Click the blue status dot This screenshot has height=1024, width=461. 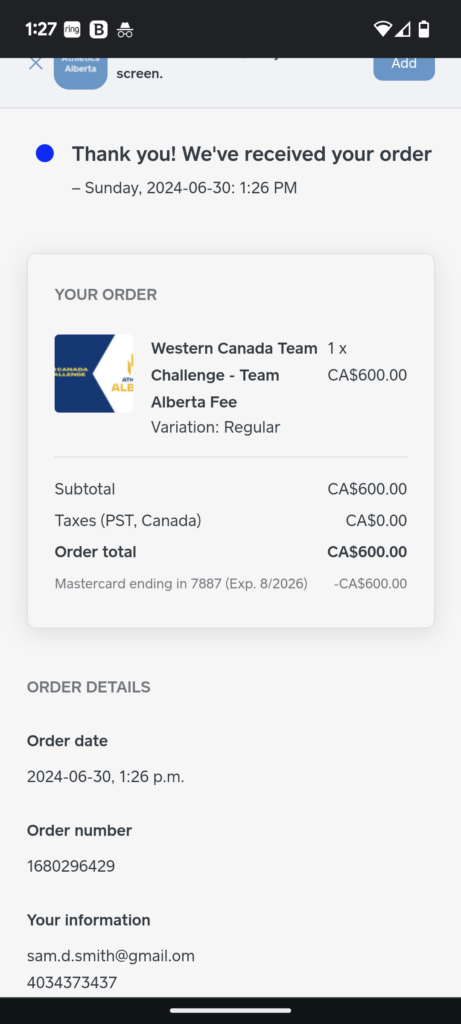click(x=44, y=154)
